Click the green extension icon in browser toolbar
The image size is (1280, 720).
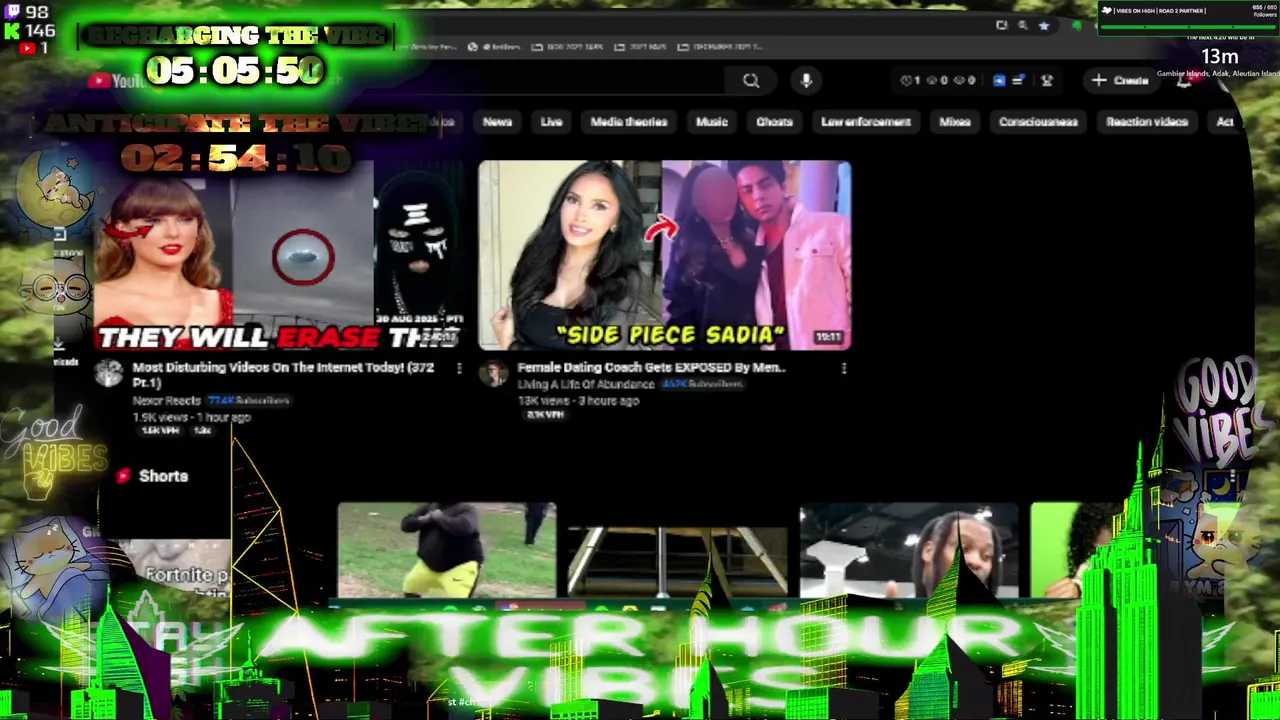(1077, 26)
